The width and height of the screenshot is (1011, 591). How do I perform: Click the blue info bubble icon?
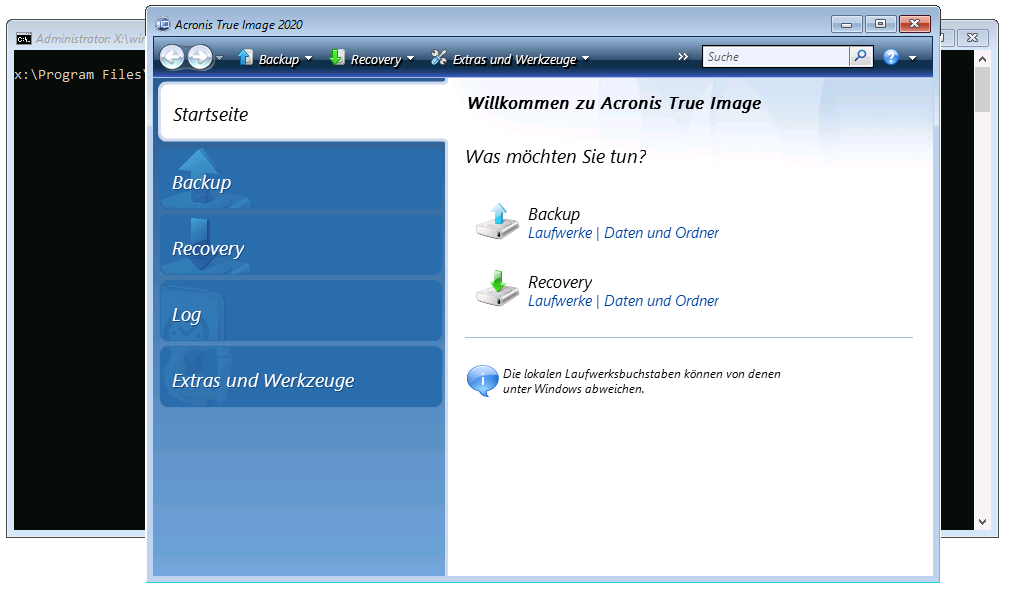click(x=482, y=380)
